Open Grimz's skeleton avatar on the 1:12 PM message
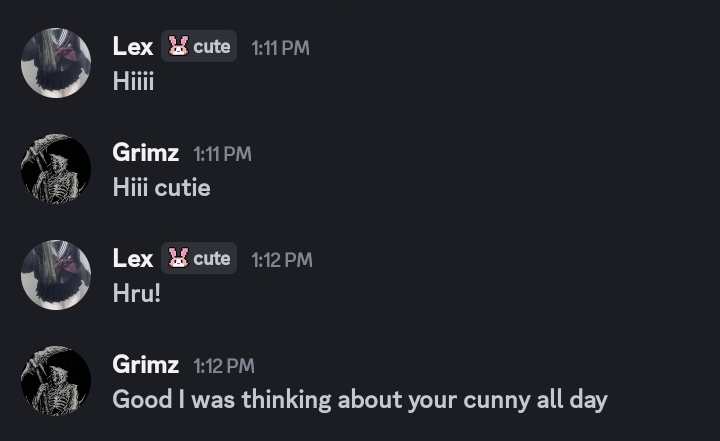 pyautogui.click(x=56, y=381)
